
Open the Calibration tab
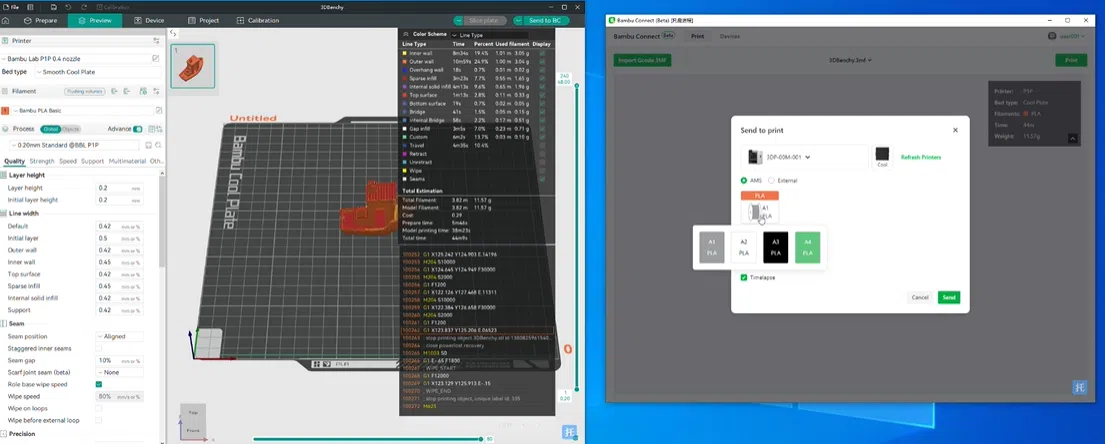[257, 20]
